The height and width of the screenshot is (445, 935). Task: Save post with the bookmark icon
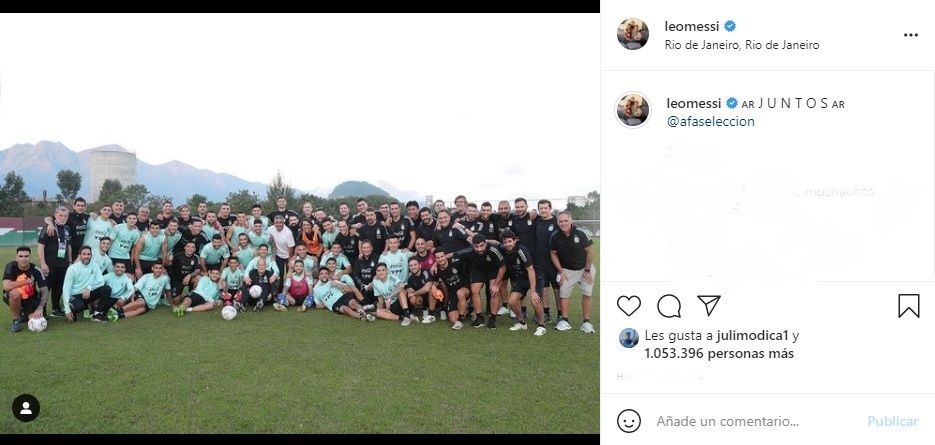click(909, 306)
